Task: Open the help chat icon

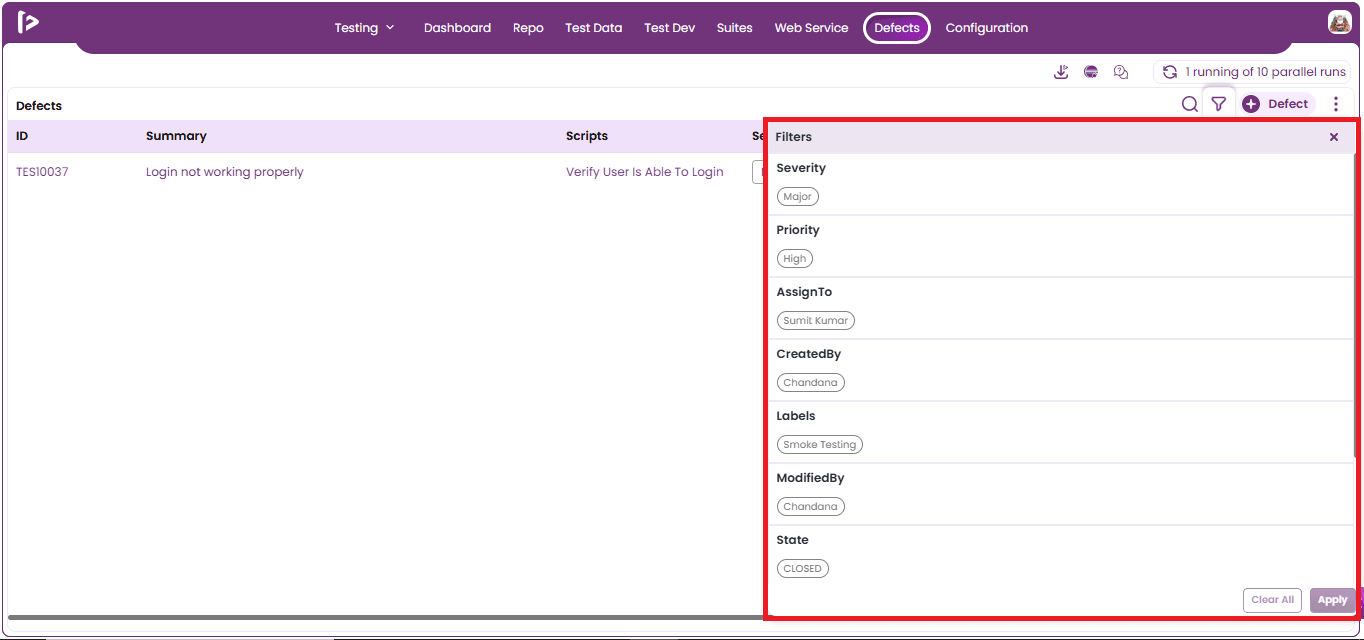Action: [1121, 72]
